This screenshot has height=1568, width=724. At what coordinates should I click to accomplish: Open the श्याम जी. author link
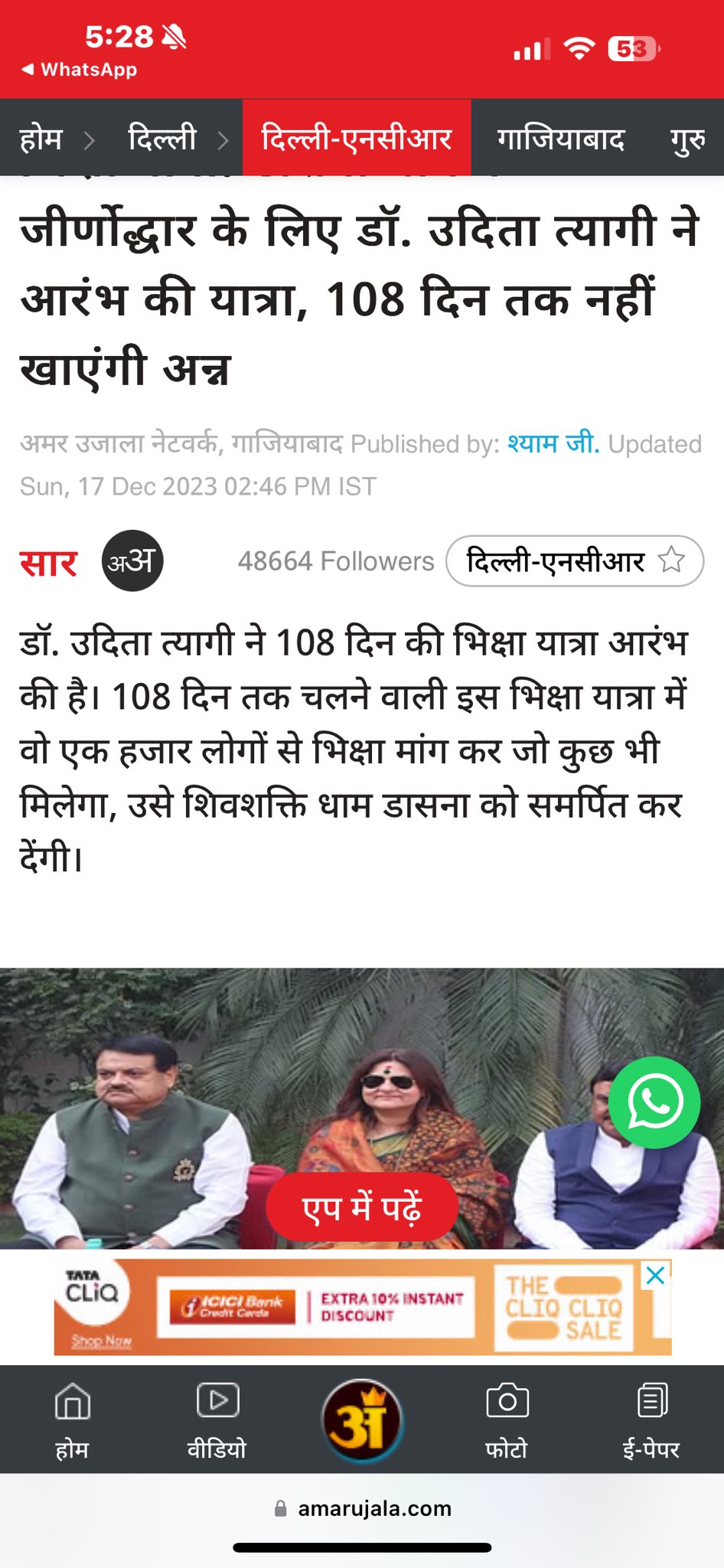pos(553,443)
